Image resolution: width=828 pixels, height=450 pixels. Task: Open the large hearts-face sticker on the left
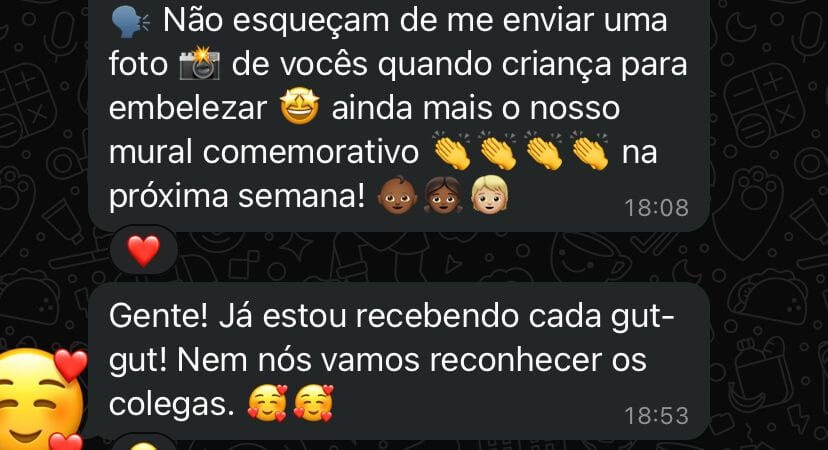coord(42,399)
